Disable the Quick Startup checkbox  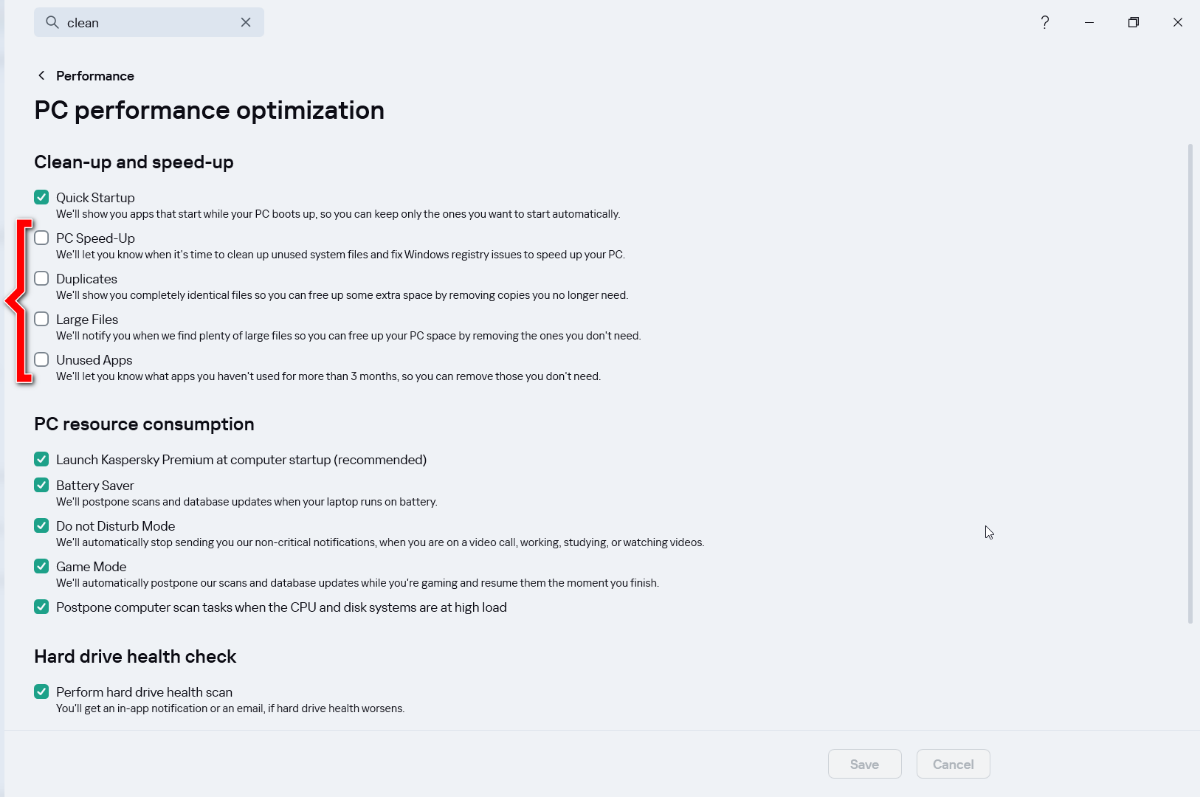tap(42, 197)
